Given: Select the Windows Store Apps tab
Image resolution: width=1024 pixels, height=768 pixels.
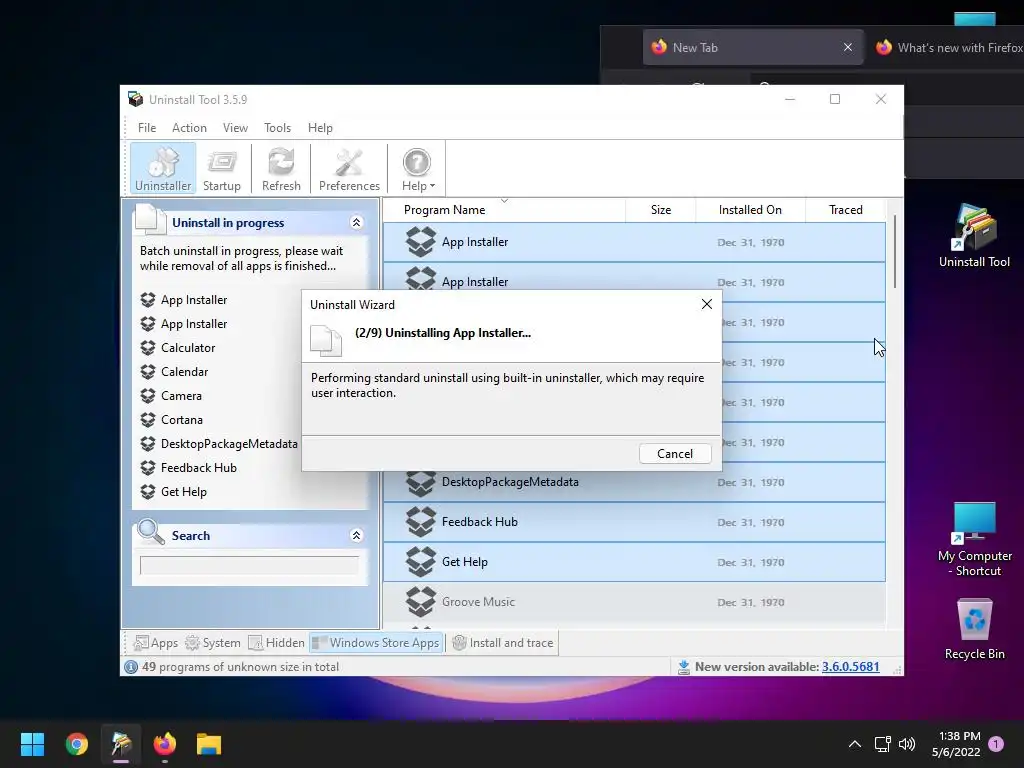Looking at the screenshot, I should [x=376, y=643].
